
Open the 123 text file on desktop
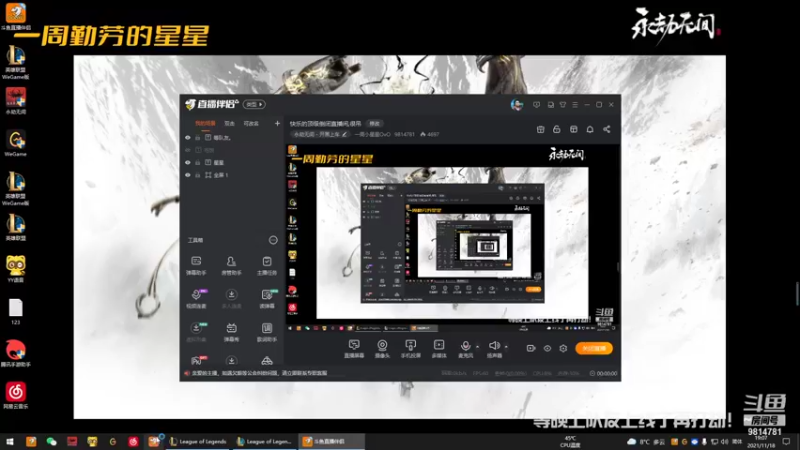coord(16,312)
